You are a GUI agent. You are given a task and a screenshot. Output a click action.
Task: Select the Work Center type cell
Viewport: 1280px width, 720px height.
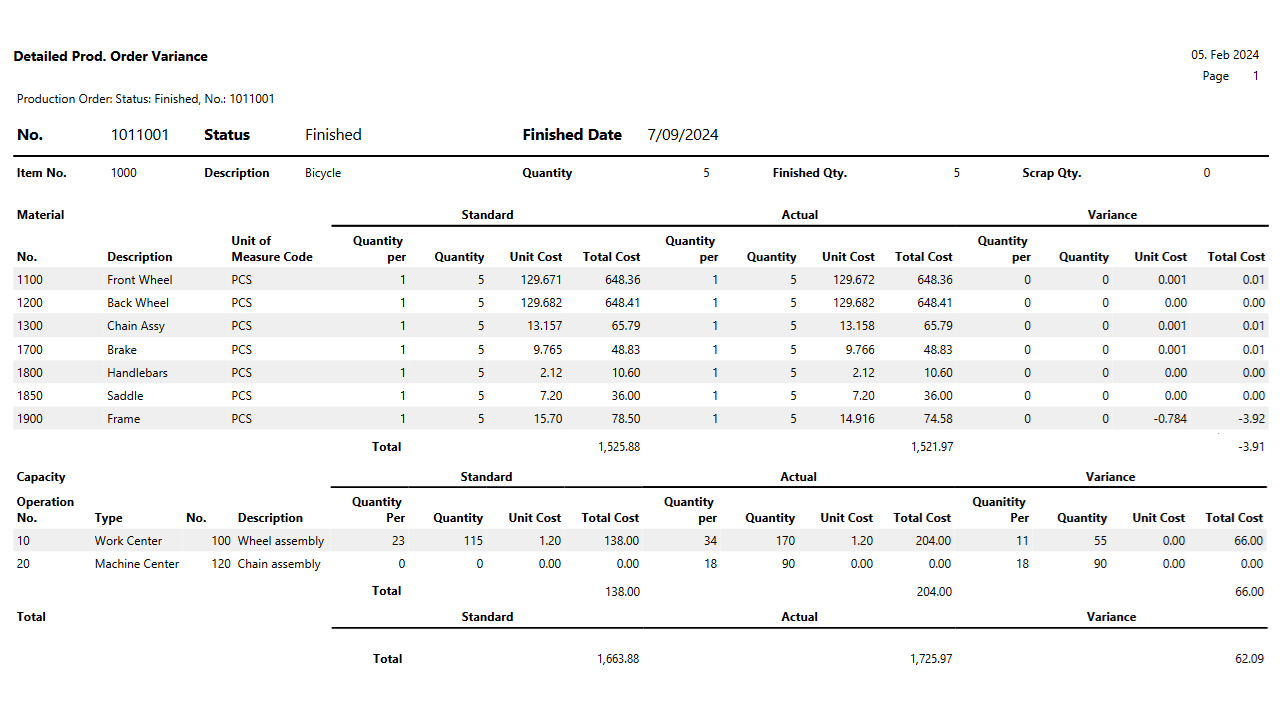[x=129, y=541]
